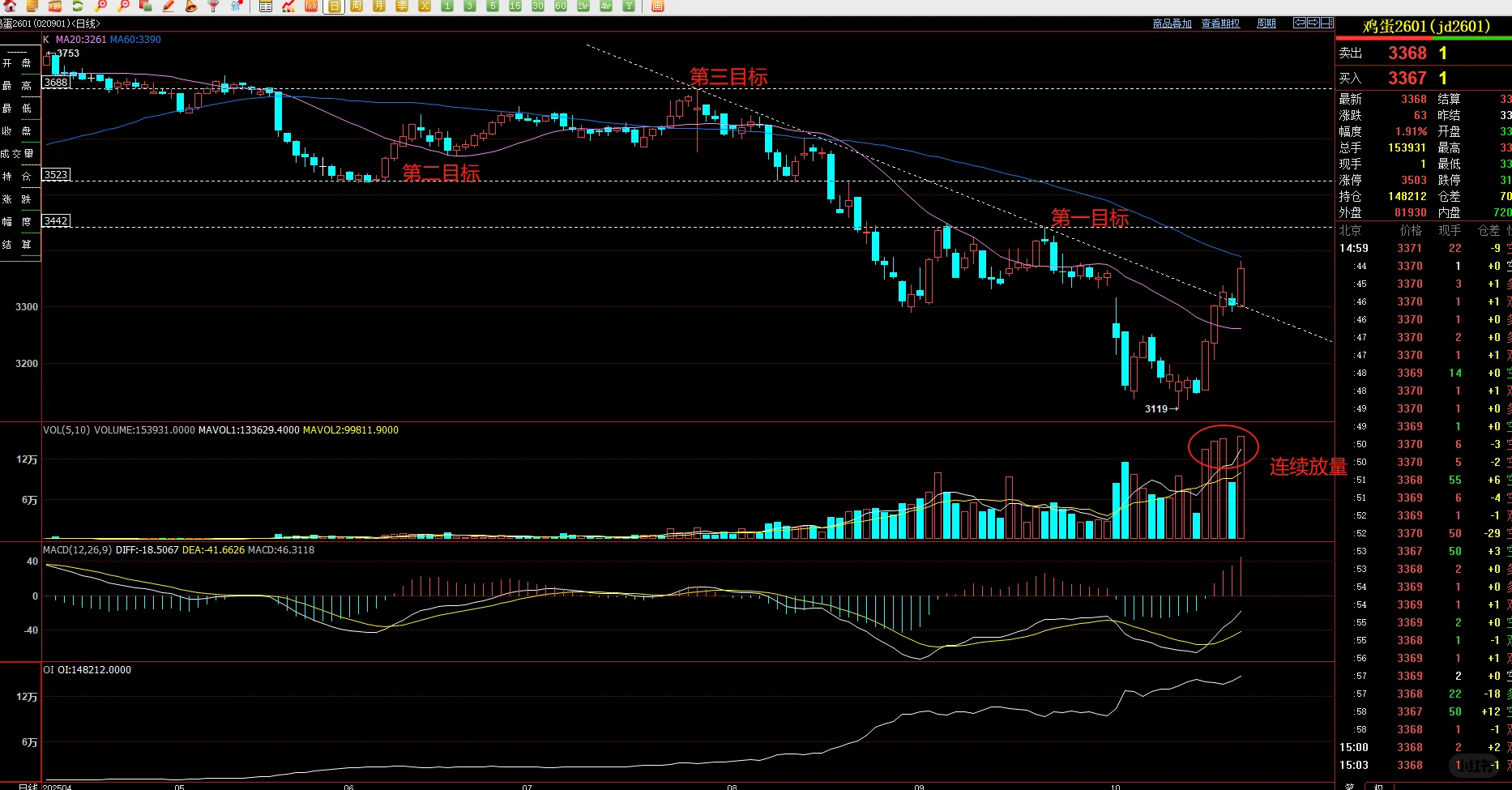Select the 3523 price line label
Screen dimensions: 1512x790
pos(56,175)
